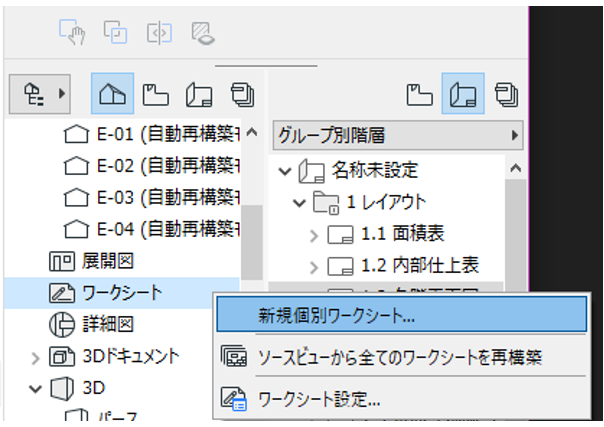Click the left tree scroll-up arrow
Image resolution: width=604 pixels, height=427 pixels.
coord(252,133)
